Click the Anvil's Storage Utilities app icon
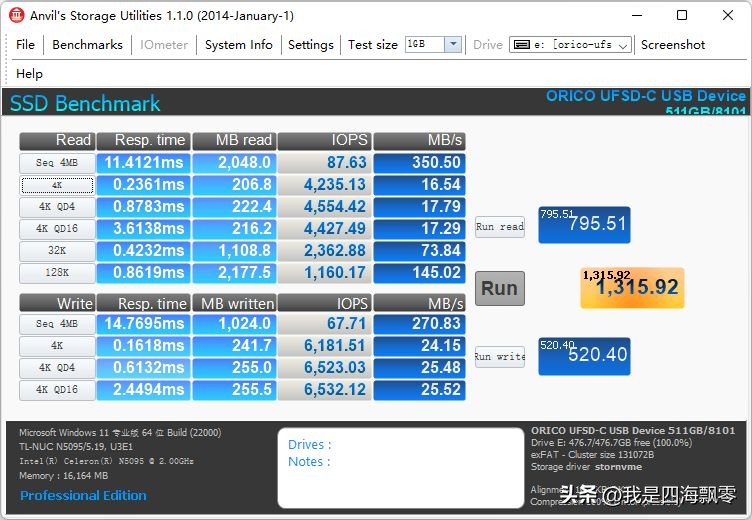 click(x=16, y=15)
